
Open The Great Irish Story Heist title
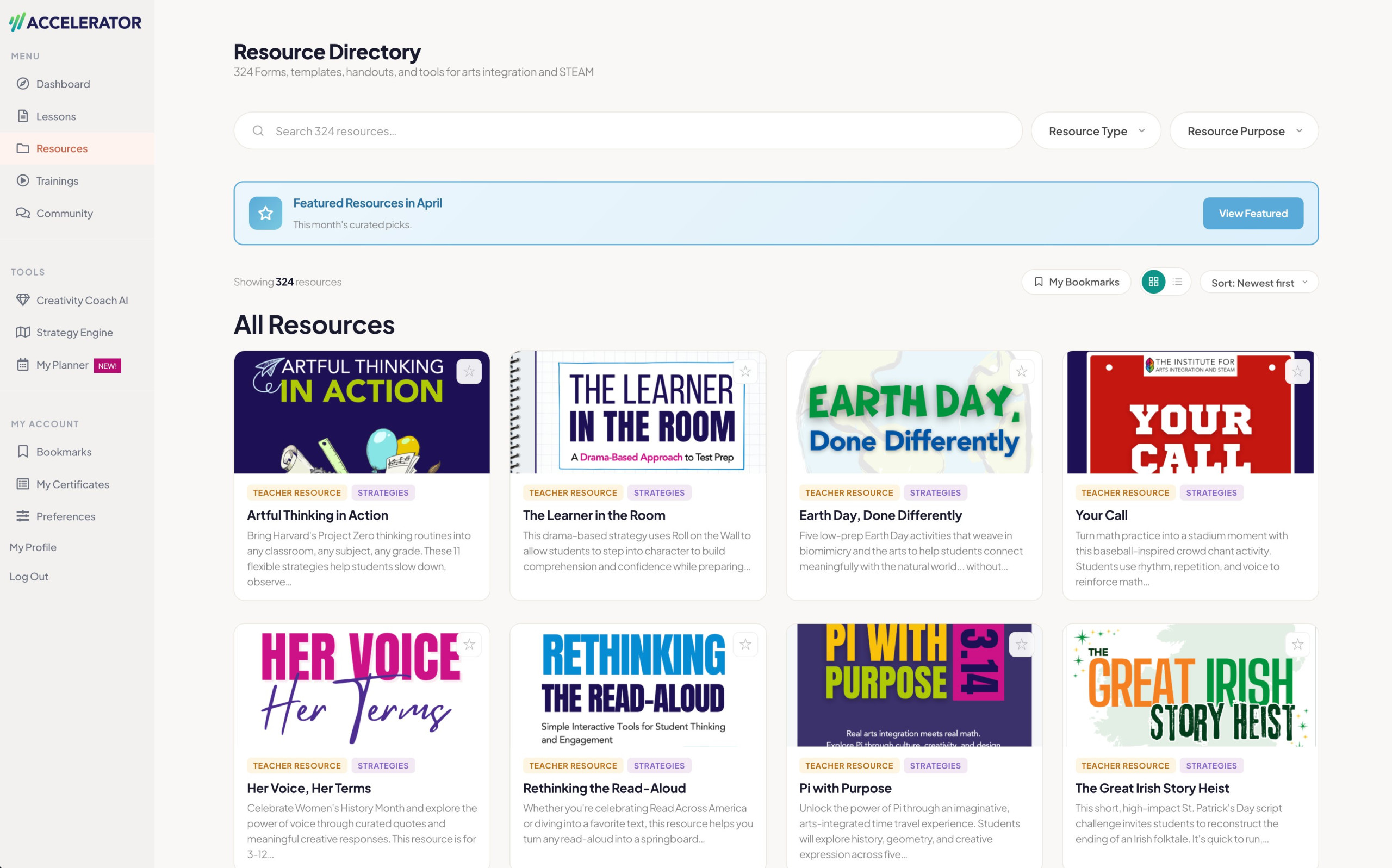coord(1152,788)
